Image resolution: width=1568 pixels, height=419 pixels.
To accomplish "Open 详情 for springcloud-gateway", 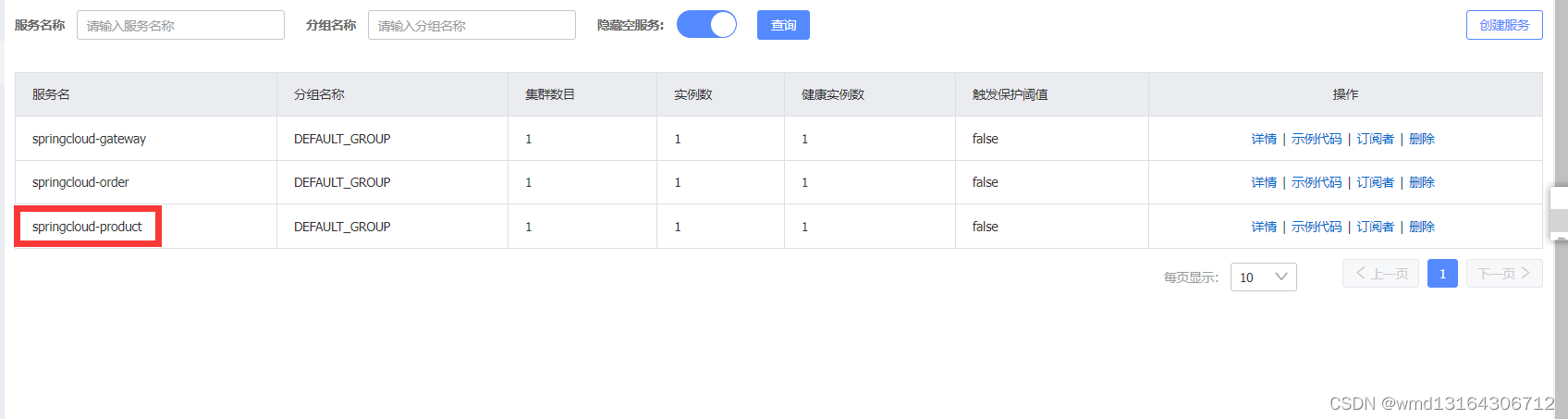I will [1264, 139].
